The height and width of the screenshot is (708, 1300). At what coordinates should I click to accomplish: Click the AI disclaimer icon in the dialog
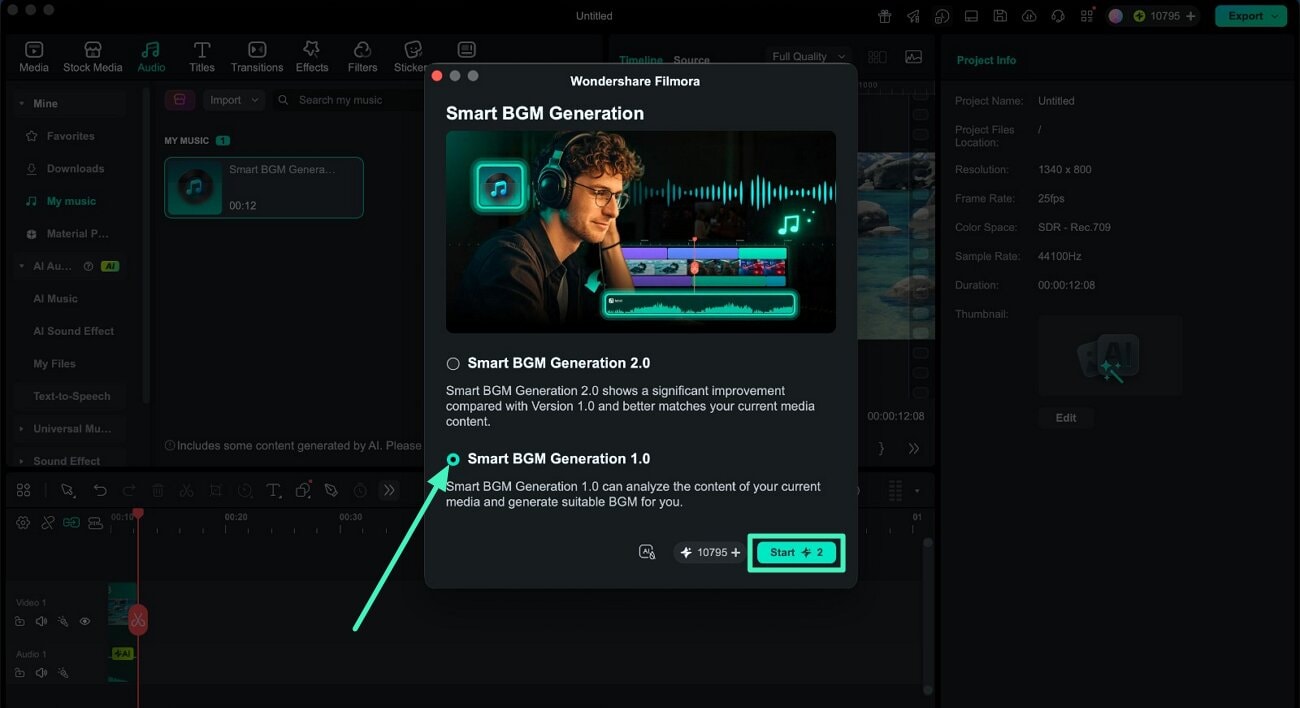[647, 552]
